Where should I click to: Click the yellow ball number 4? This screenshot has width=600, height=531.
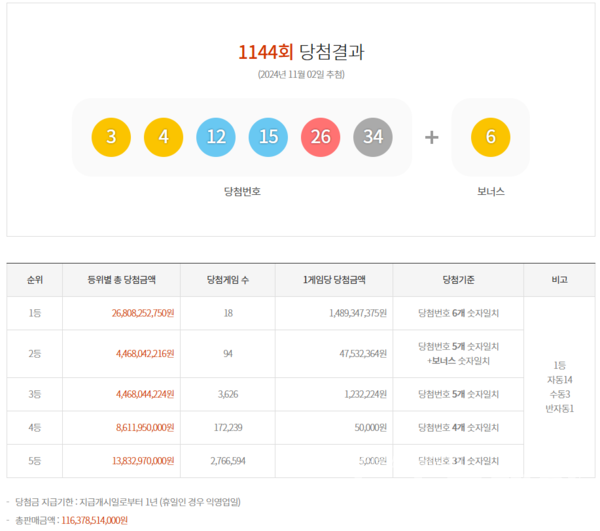[x=163, y=137]
